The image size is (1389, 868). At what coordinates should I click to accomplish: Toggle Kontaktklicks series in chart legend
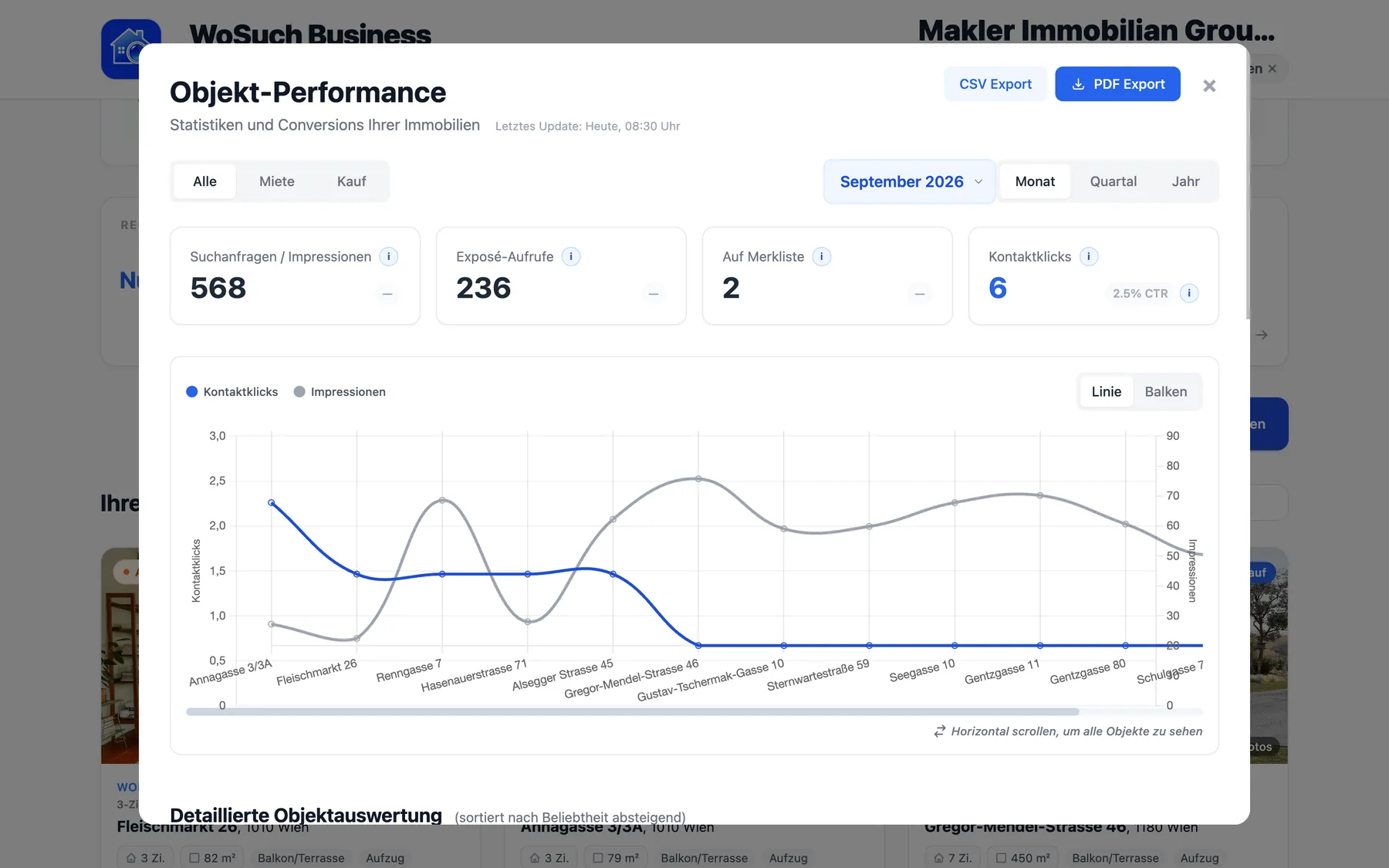click(232, 392)
